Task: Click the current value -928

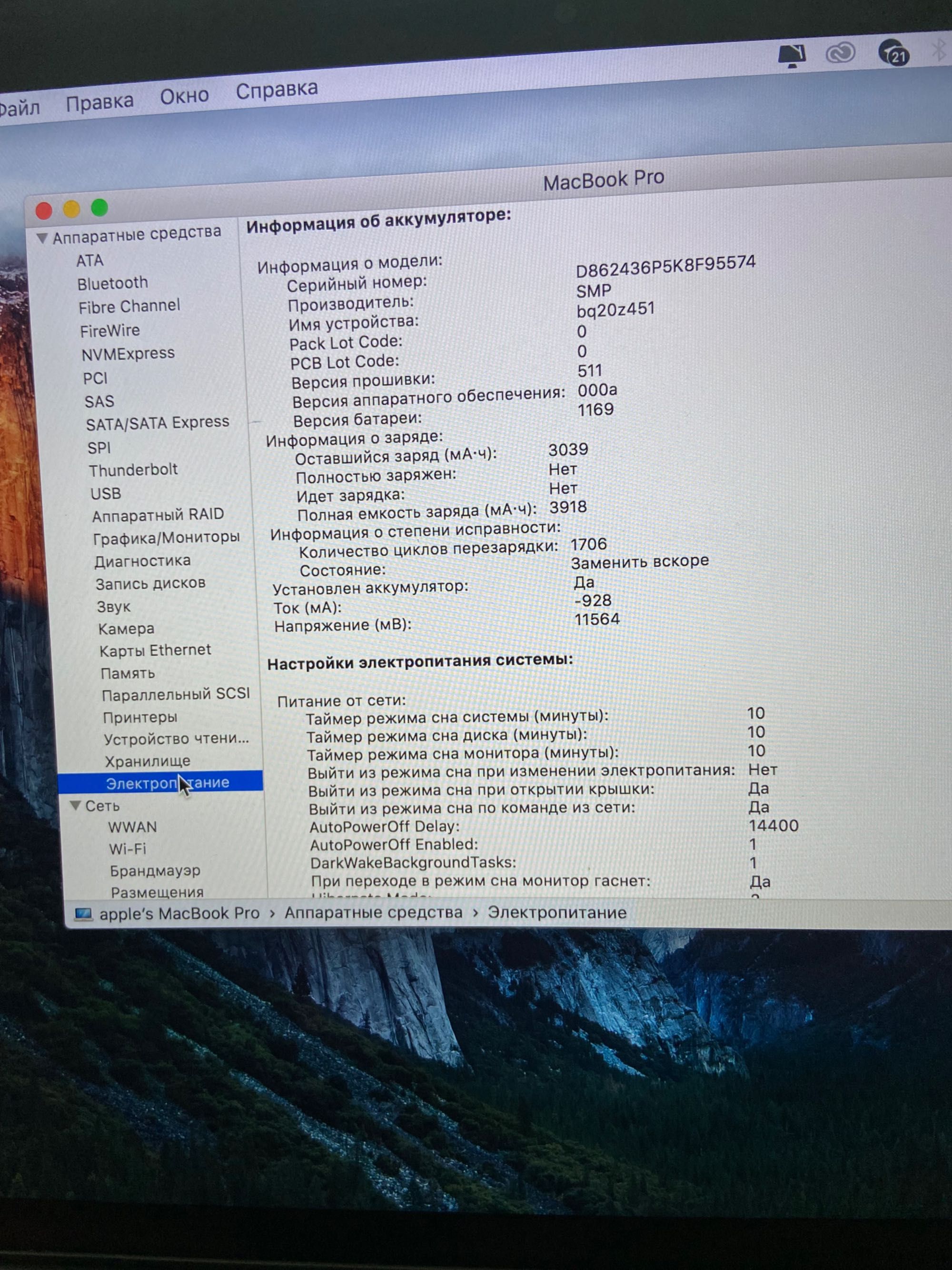Action: coord(593,600)
